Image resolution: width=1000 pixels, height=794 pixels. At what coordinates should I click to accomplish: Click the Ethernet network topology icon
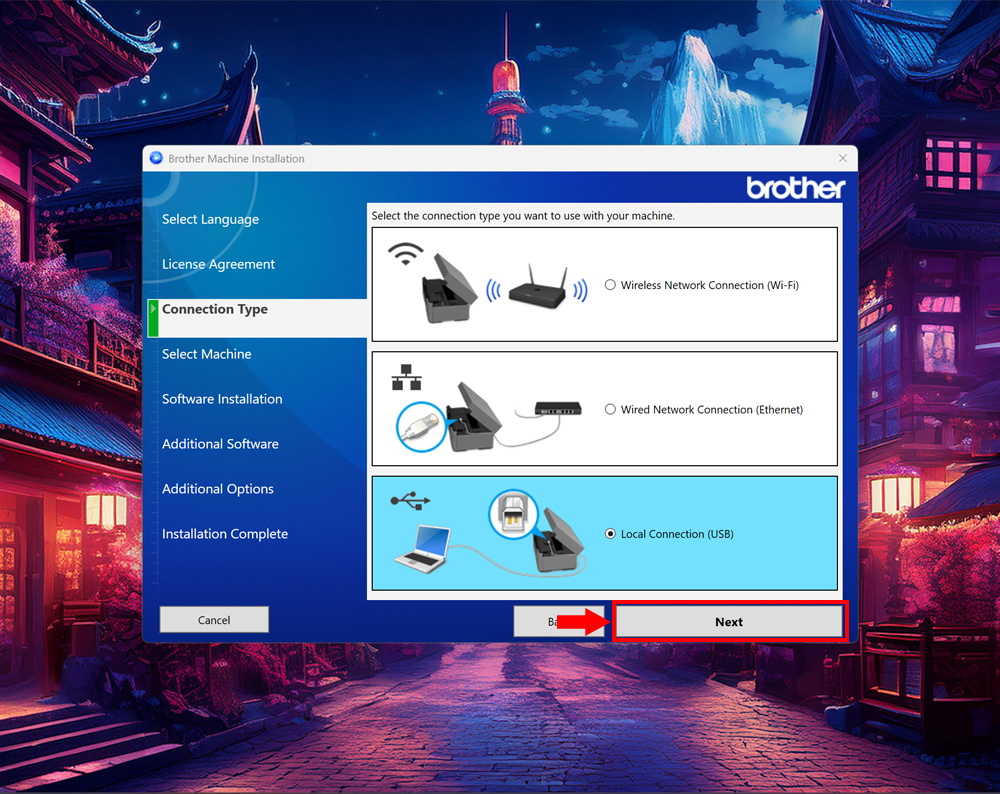(406, 377)
